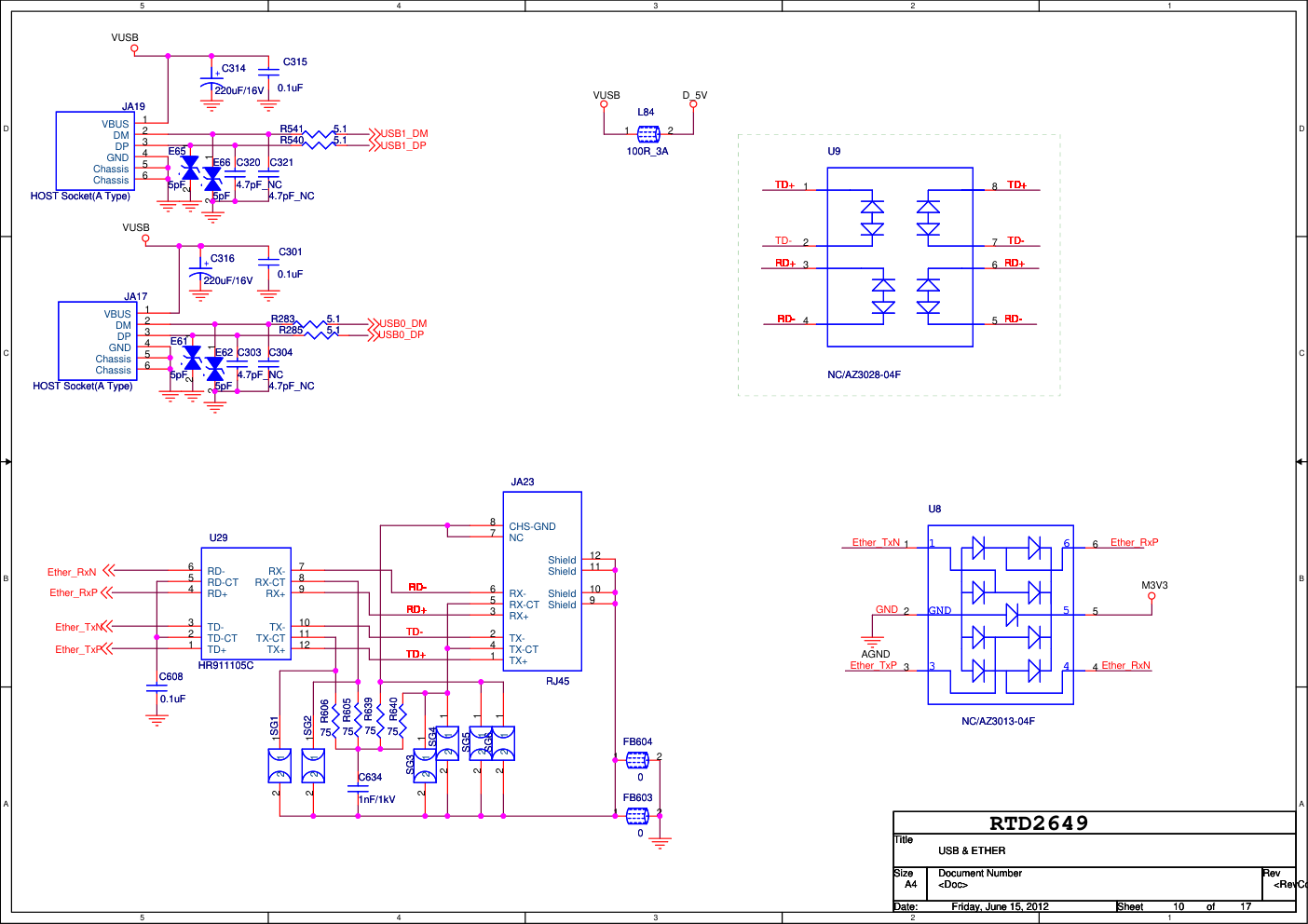
Task: Select the SG1 spark gap symbol
Action: click(279, 766)
